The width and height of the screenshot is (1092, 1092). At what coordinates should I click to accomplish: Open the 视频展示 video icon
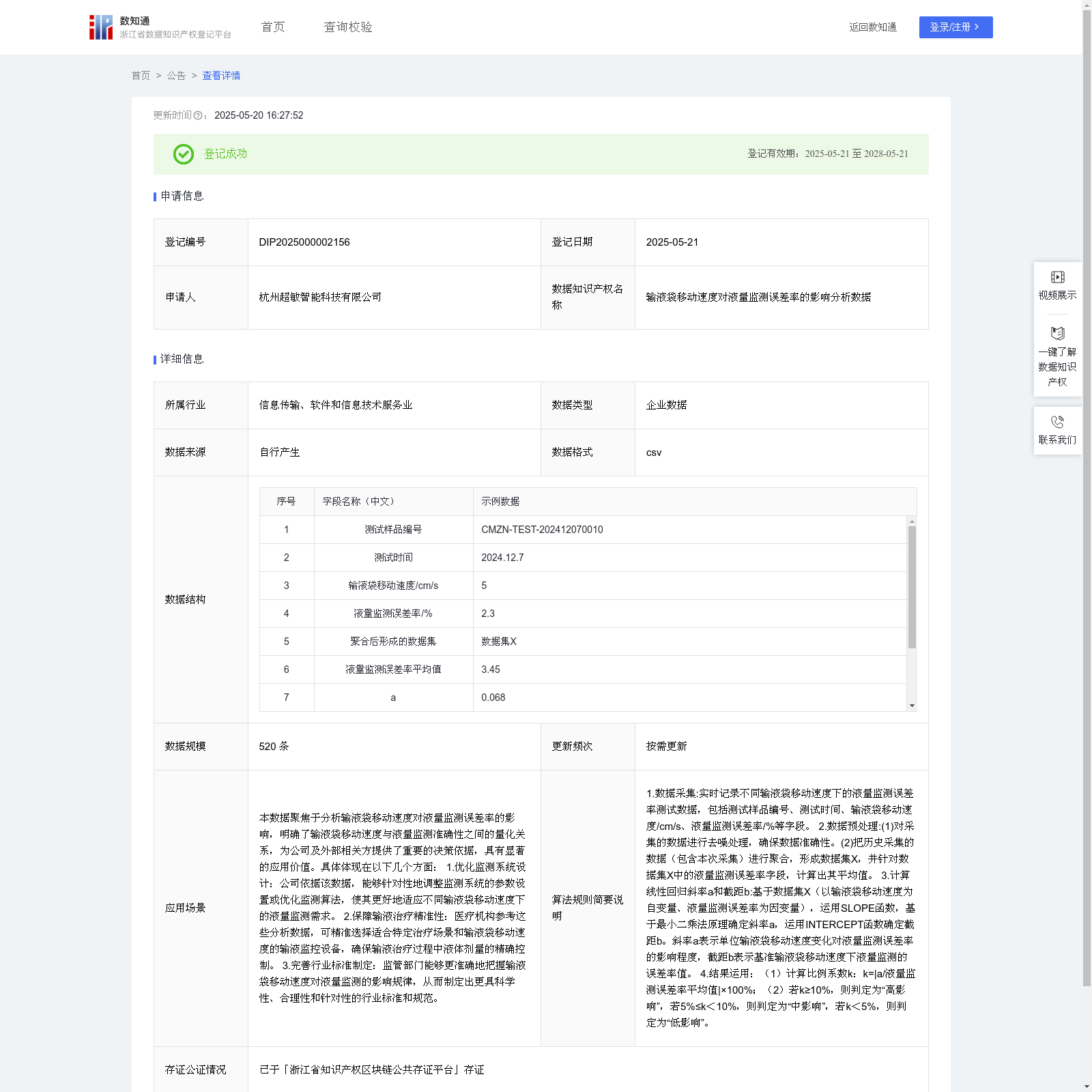[x=1057, y=277]
